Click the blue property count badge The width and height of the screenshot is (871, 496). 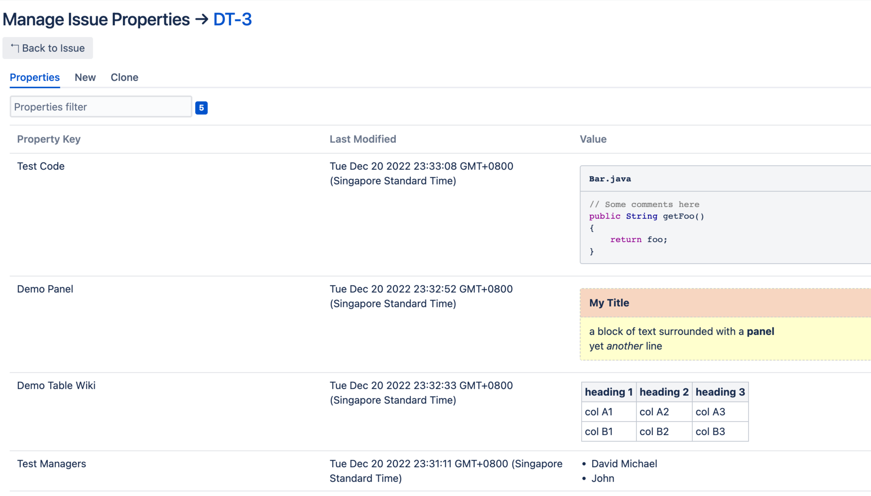(x=201, y=107)
